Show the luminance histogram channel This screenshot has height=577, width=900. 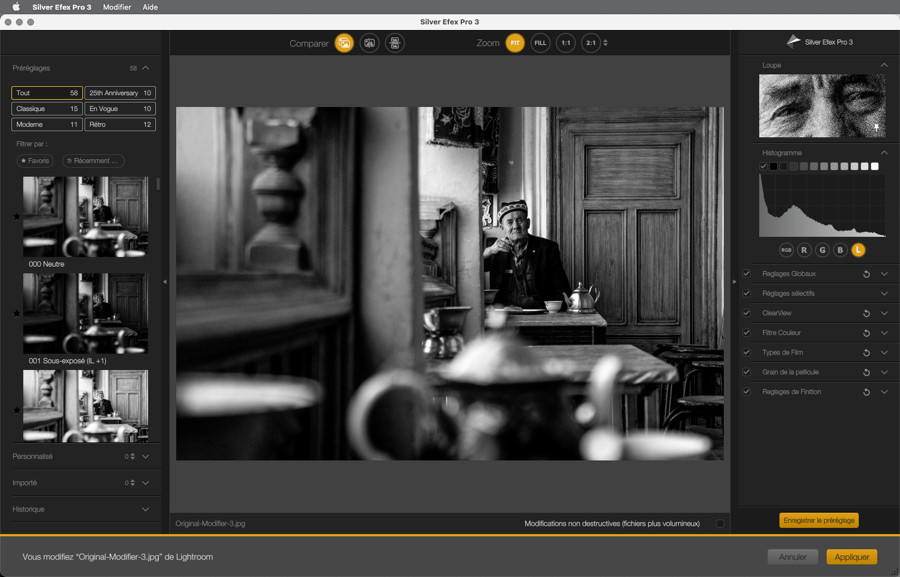859,250
